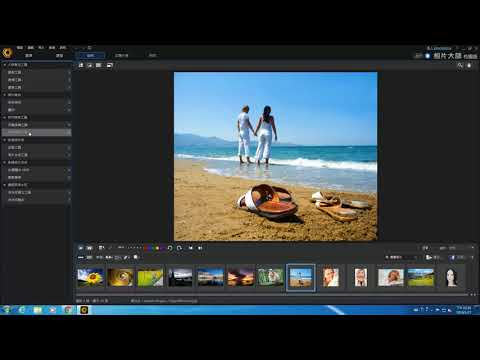Select the curly-haired woman thumbnail
Screen dimensions: 480x360
(391, 278)
